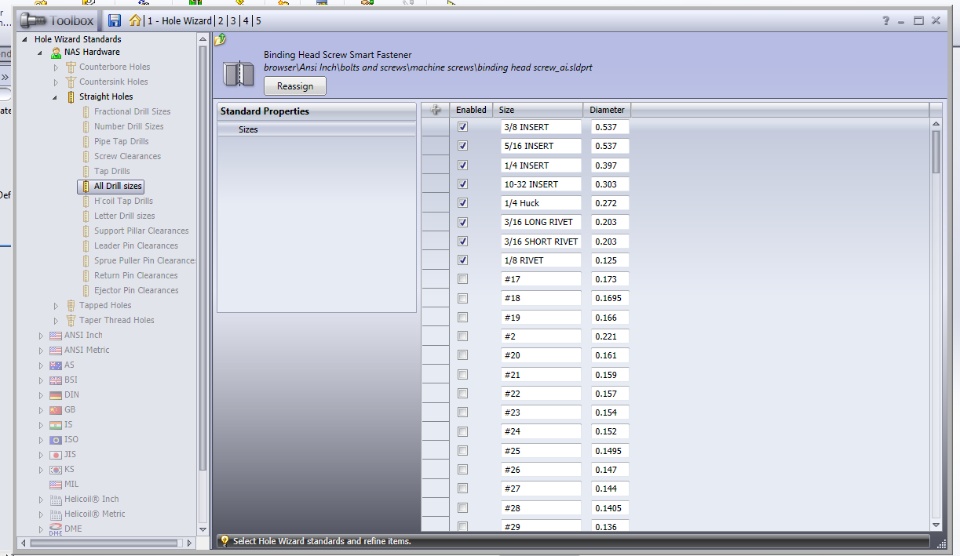Edit the 3/16 SHORT RIVET size field
960x556 pixels.
coord(541,241)
